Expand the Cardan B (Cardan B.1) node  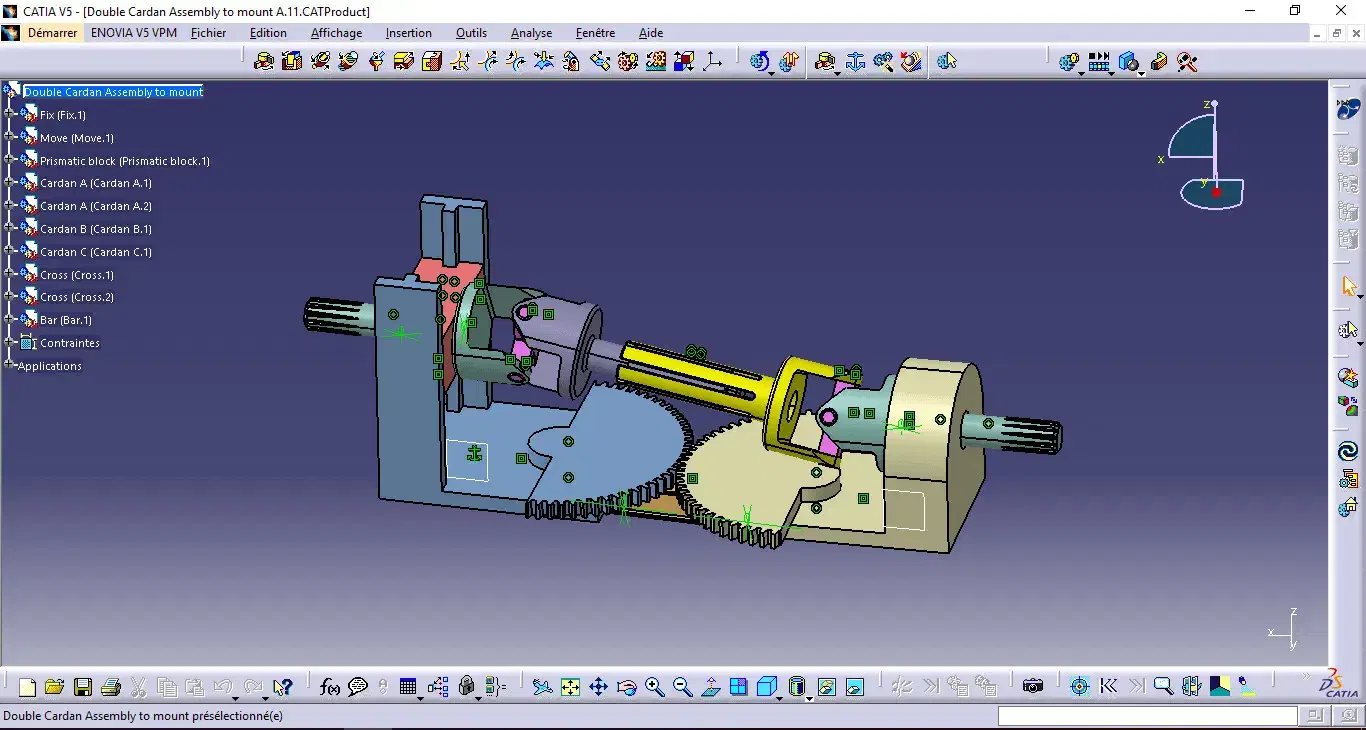[x=9, y=229]
